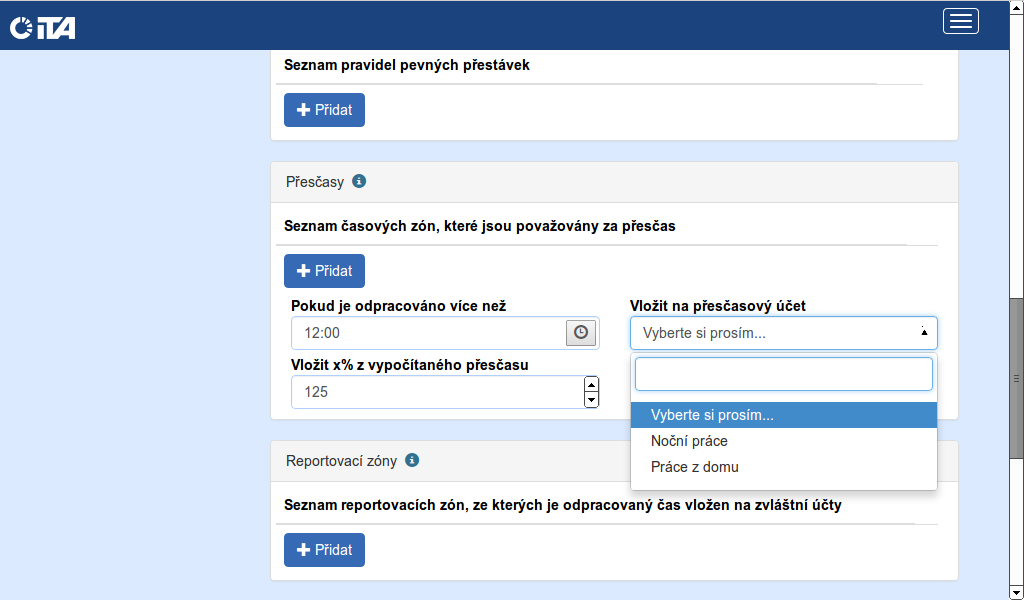This screenshot has width=1024, height=600.
Task: Increase the overtime percentage with the up arrow
Action: 591,385
